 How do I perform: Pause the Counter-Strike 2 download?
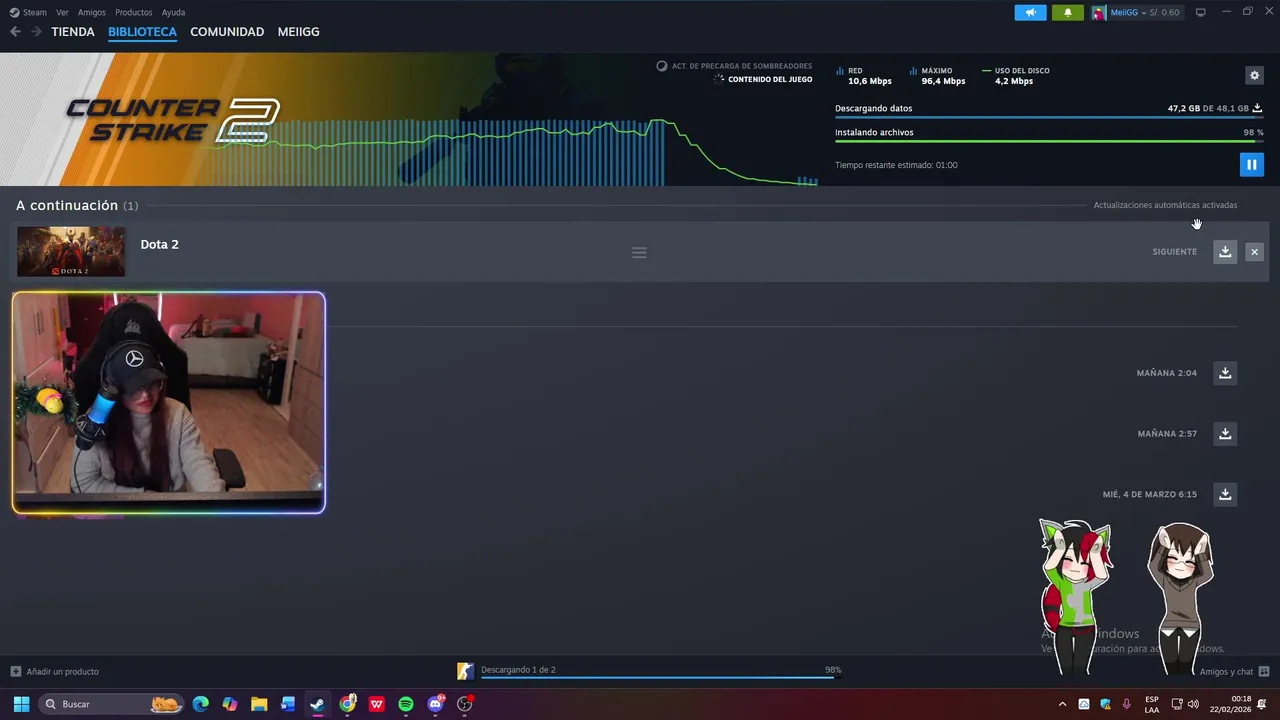click(x=1251, y=165)
